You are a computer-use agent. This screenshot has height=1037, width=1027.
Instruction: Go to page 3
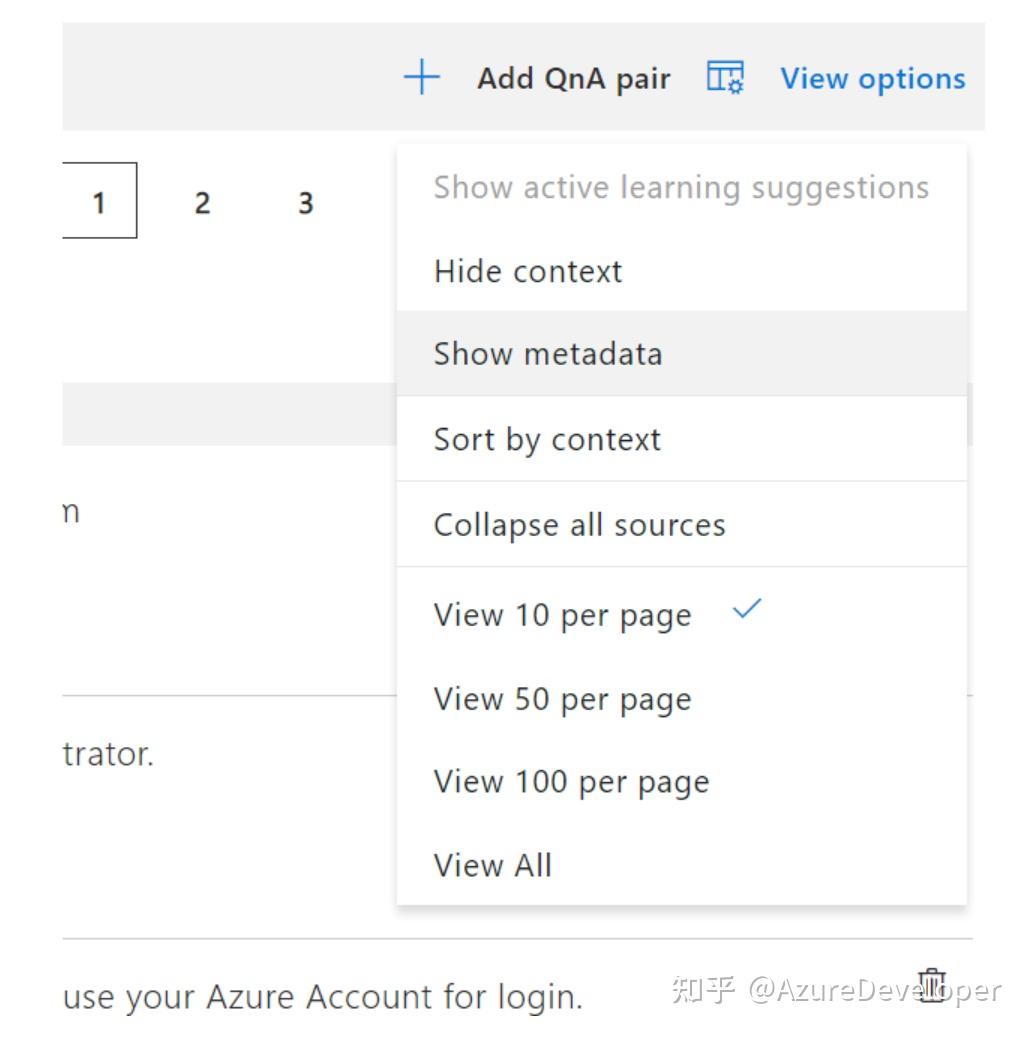[x=305, y=203]
